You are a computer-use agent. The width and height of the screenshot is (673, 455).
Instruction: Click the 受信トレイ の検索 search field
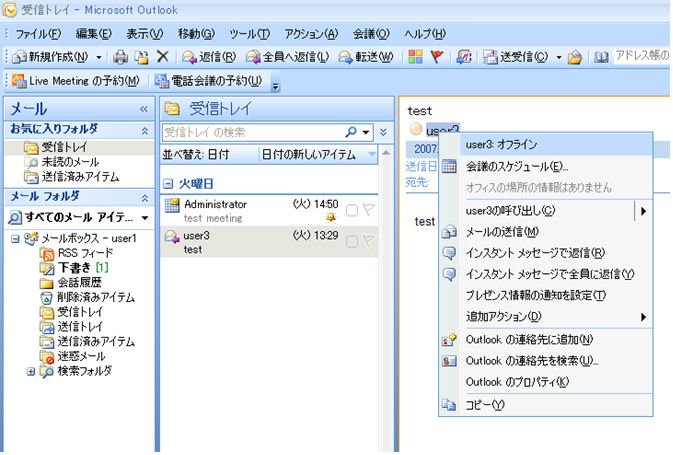[x=253, y=132]
